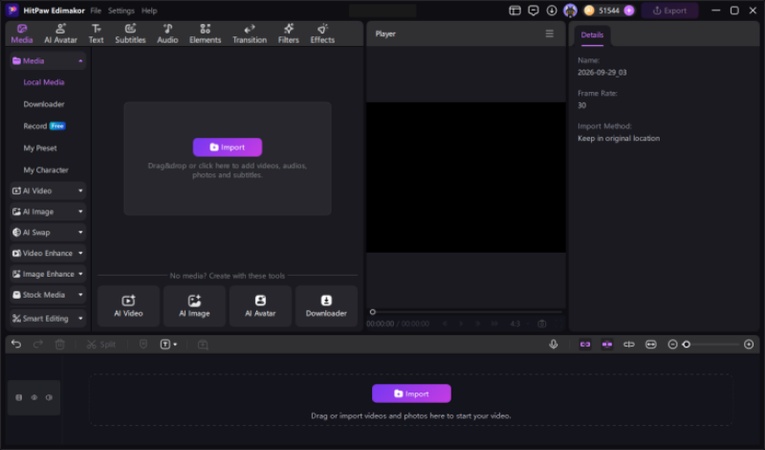The height and width of the screenshot is (450, 765).
Task: Undo the last action
Action: click(16, 344)
